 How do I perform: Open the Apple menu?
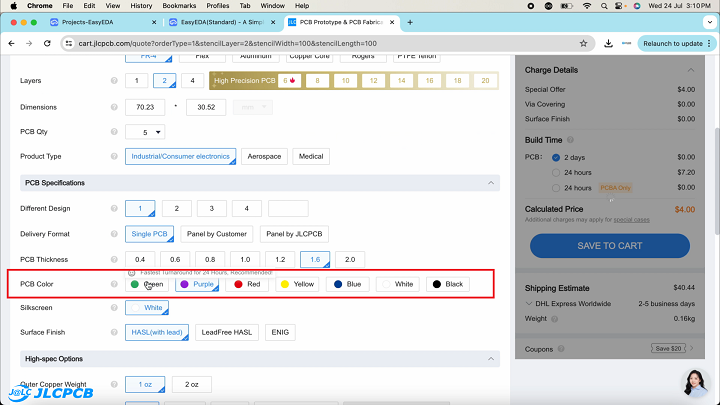point(14,6)
